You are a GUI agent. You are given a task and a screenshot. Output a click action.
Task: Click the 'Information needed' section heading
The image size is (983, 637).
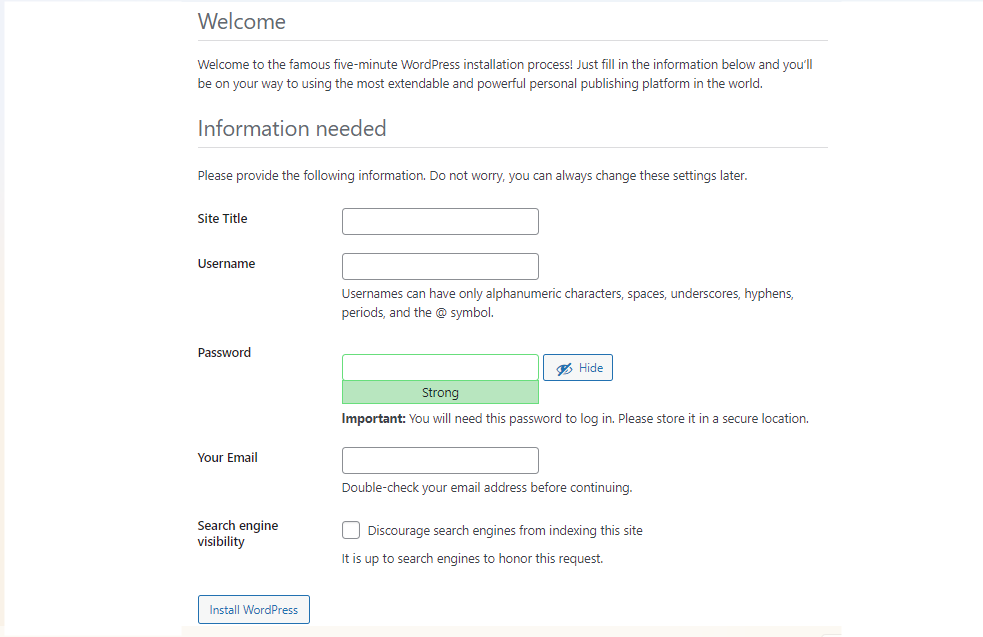coord(292,129)
